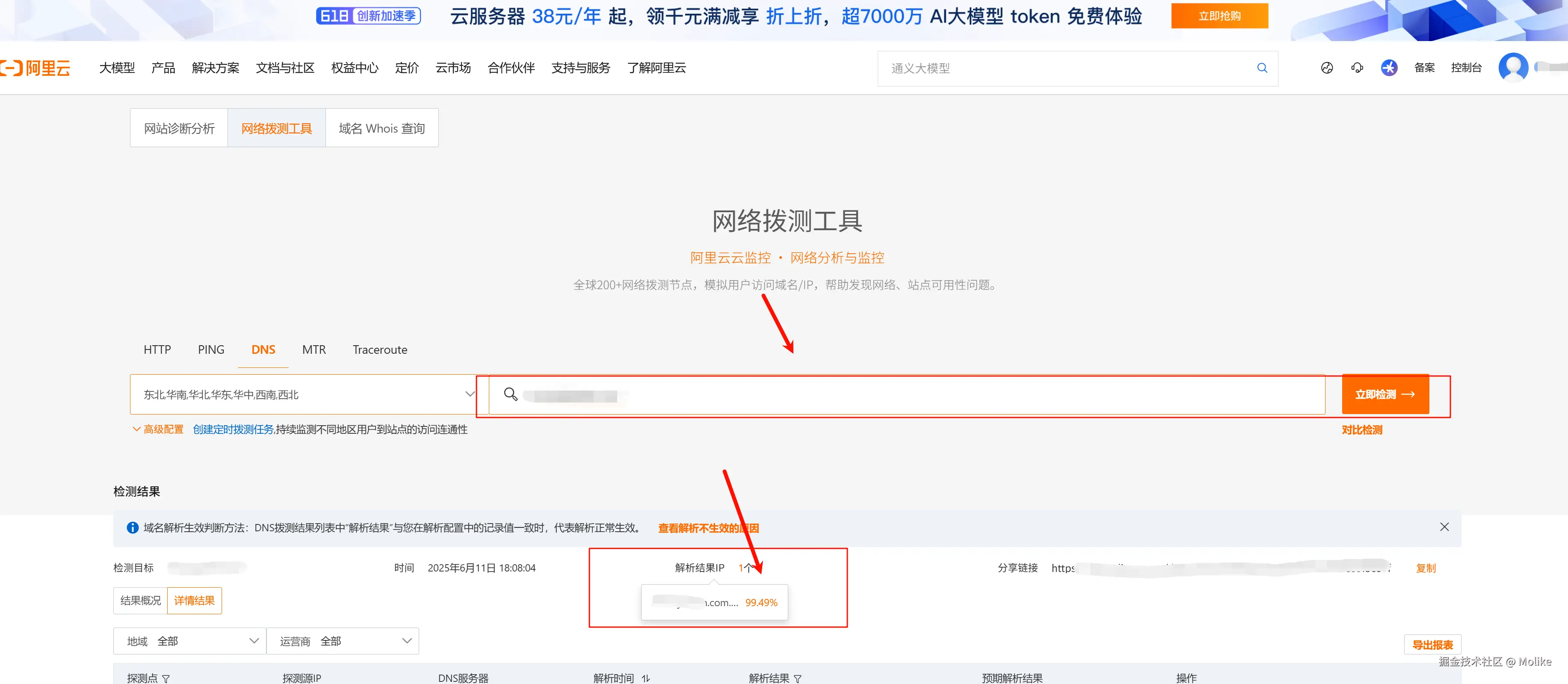
Task: Switch to the PING tab
Action: (x=210, y=349)
